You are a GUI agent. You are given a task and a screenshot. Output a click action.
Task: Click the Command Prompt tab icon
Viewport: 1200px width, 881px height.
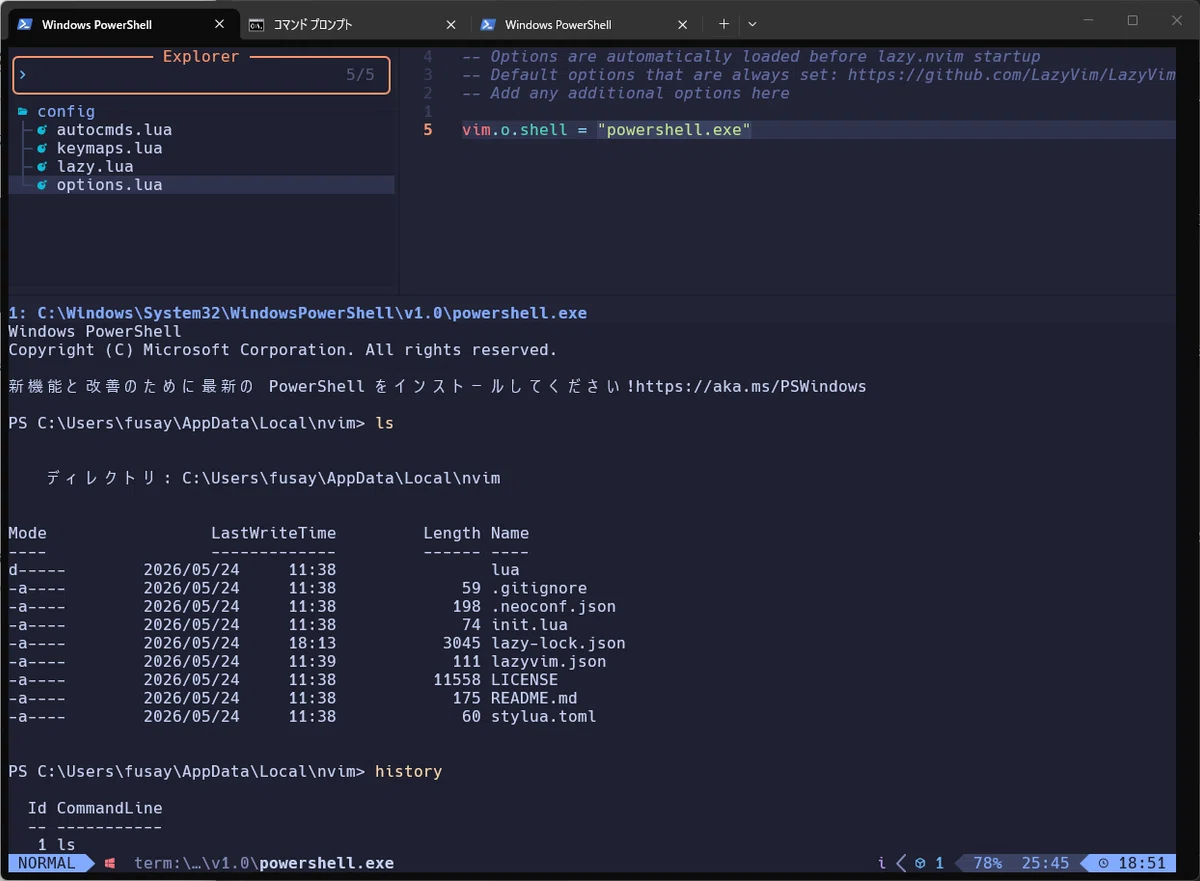pos(257,24)
